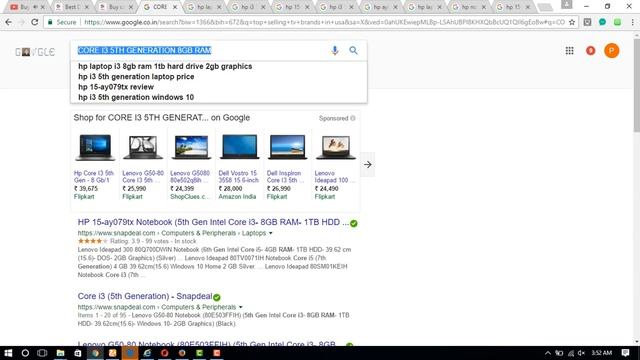Select the last 'hp 15' tab
Screen dimensions: 640x360
point(512,7)
